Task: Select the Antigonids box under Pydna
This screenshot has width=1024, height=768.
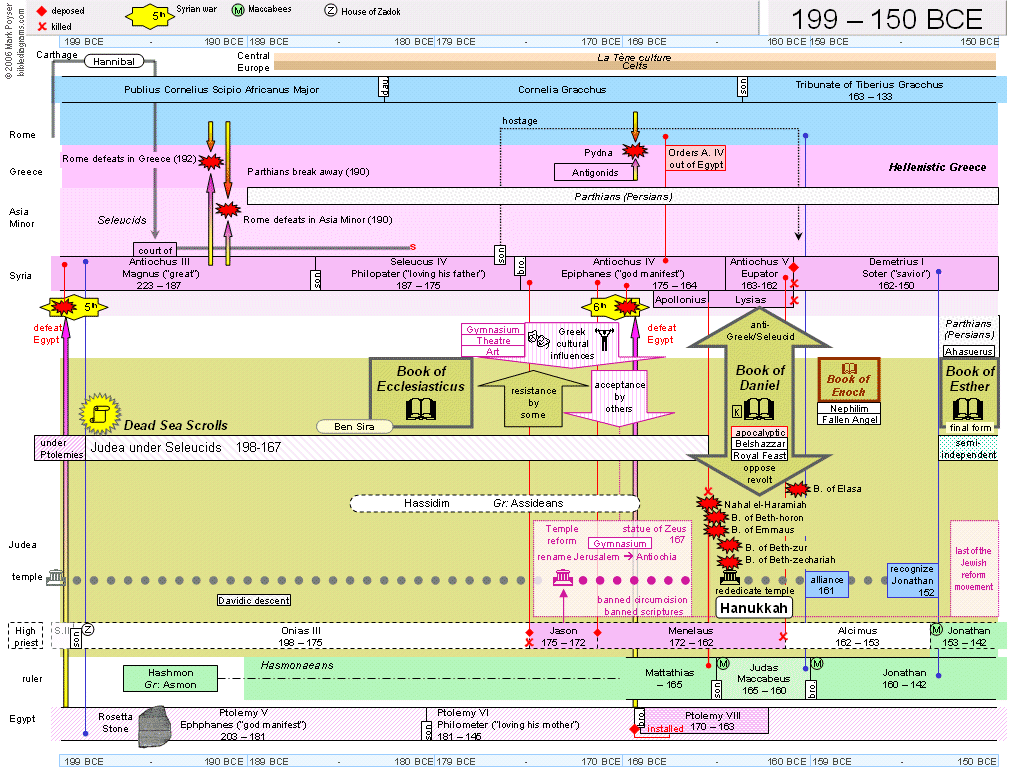Action: click(587, 173)
